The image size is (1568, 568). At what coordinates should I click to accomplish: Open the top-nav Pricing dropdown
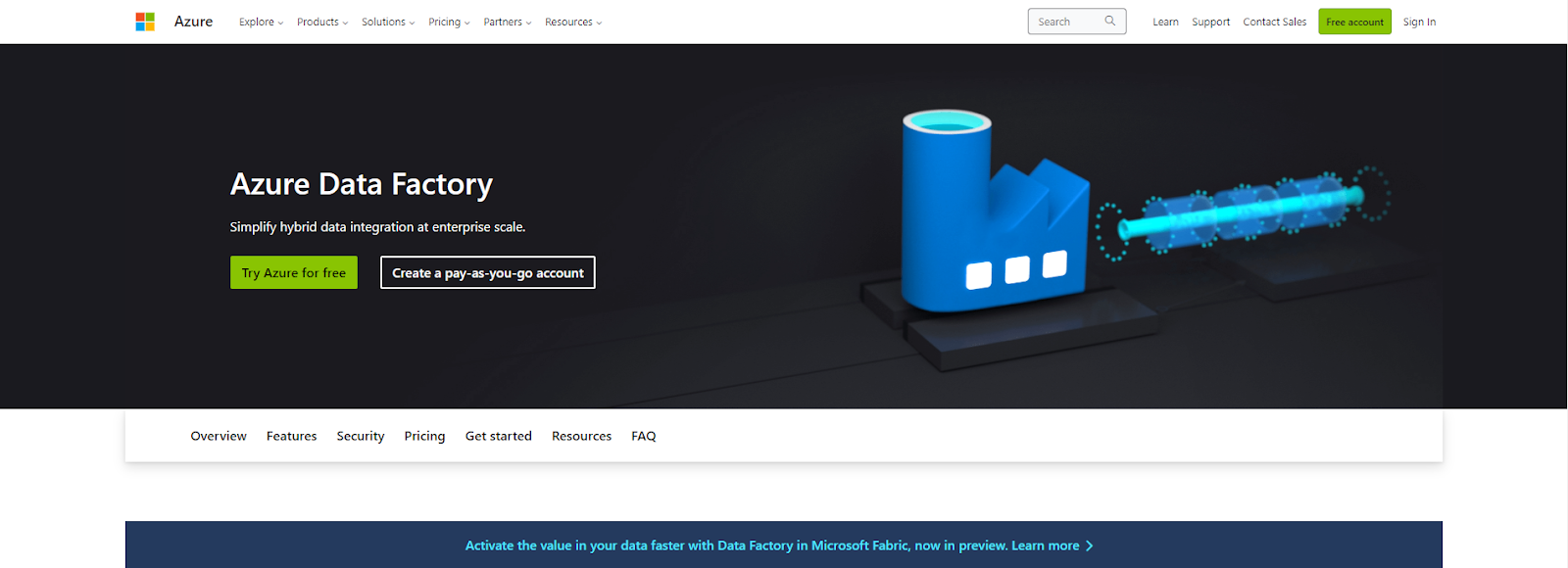(449, 22)
